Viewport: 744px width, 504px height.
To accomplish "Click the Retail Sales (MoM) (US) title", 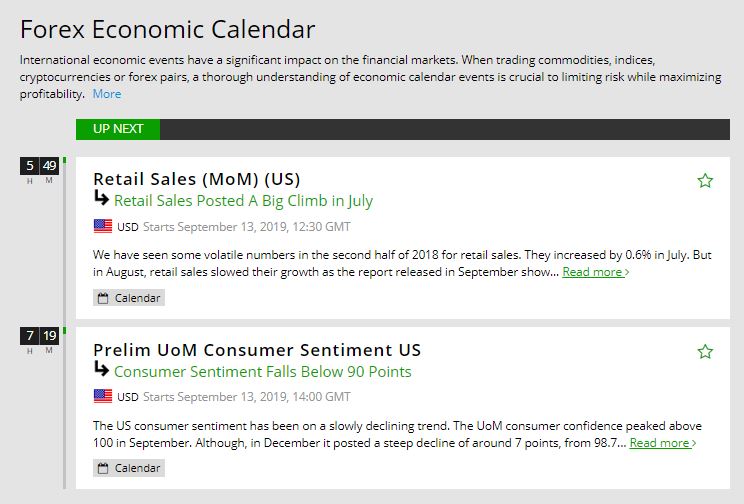I will point(197,179).
